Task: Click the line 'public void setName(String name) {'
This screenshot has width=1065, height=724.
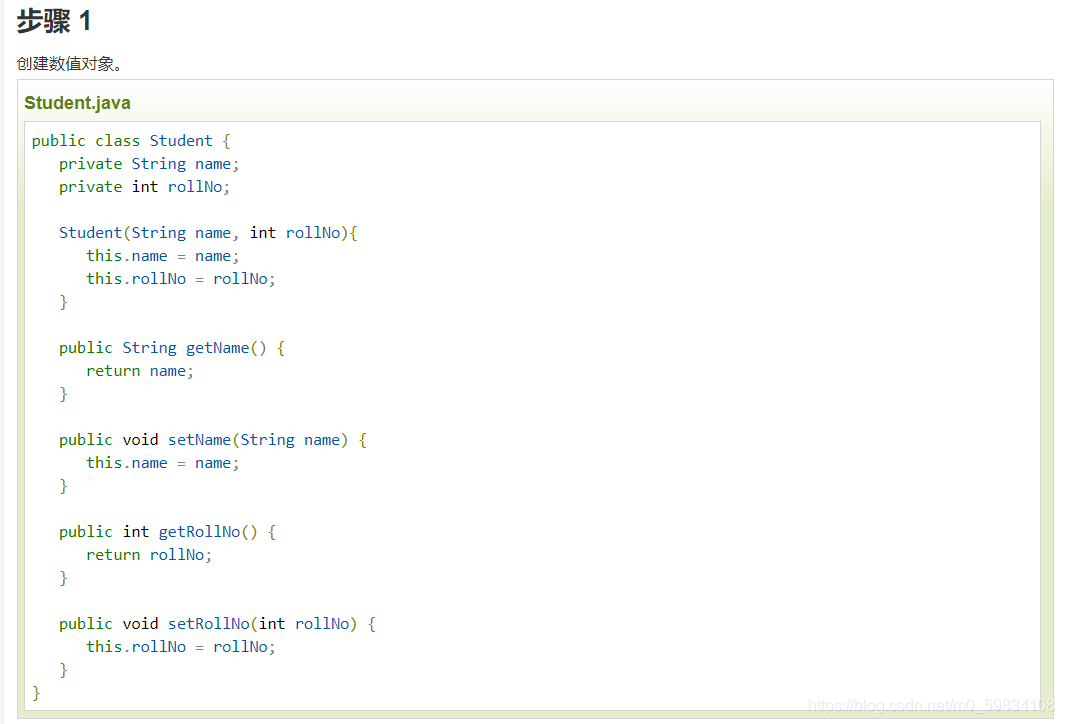Action: (x=213, y=440)
